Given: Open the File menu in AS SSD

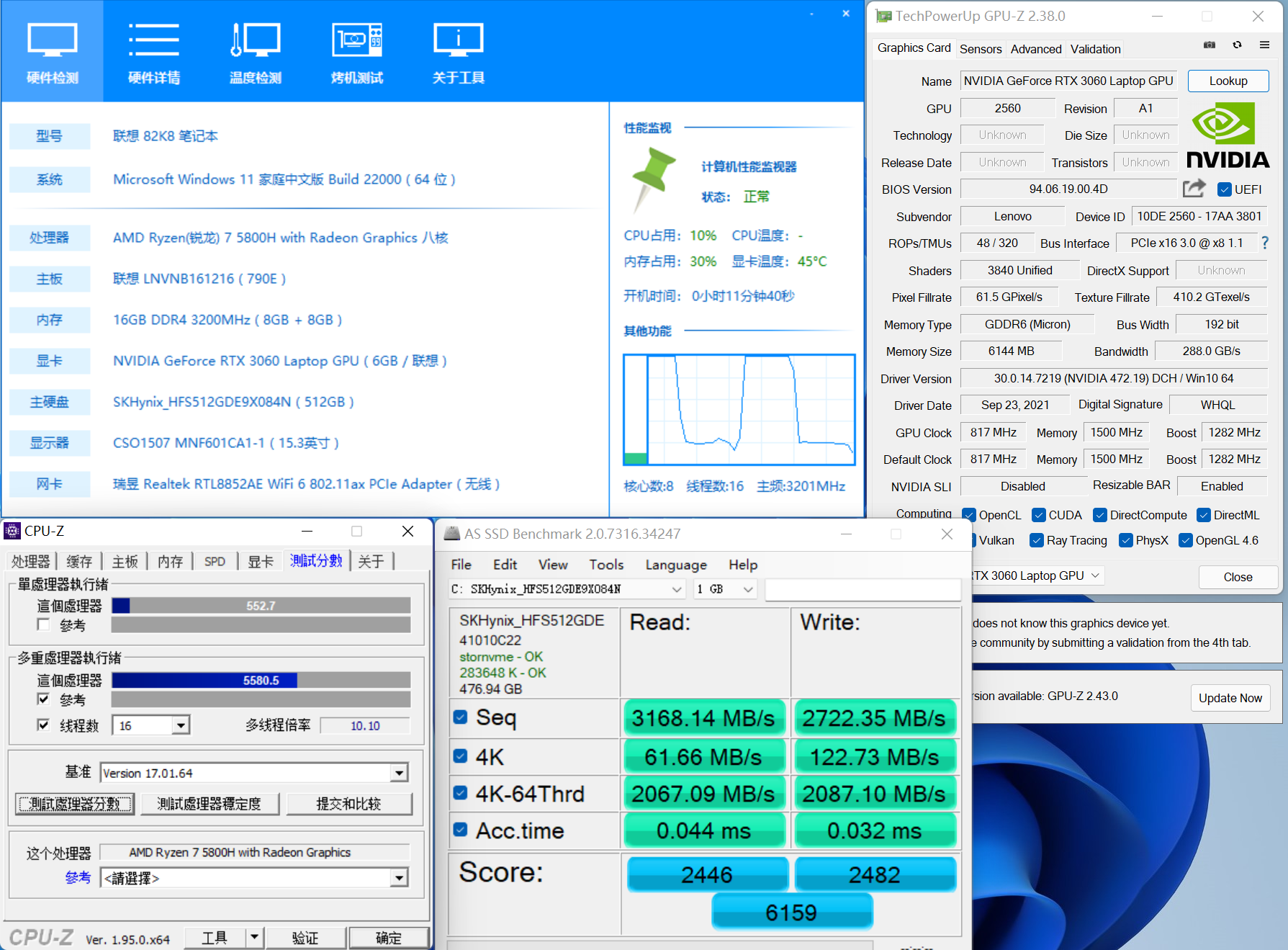Looking at the screenshot, I should [x=461, y=565].
